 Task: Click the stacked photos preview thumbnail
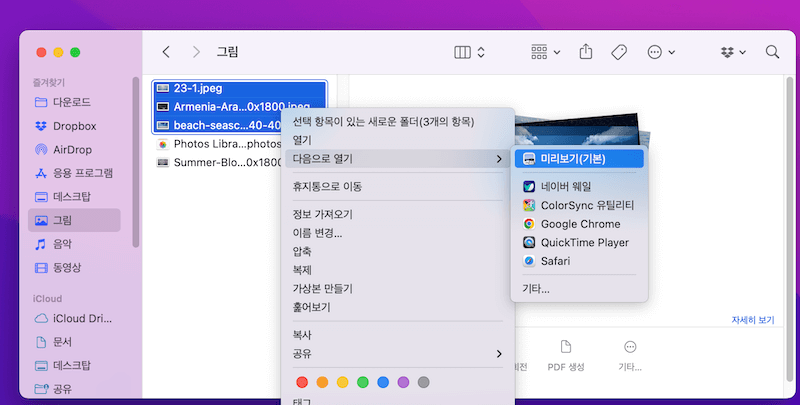[582, 129]
